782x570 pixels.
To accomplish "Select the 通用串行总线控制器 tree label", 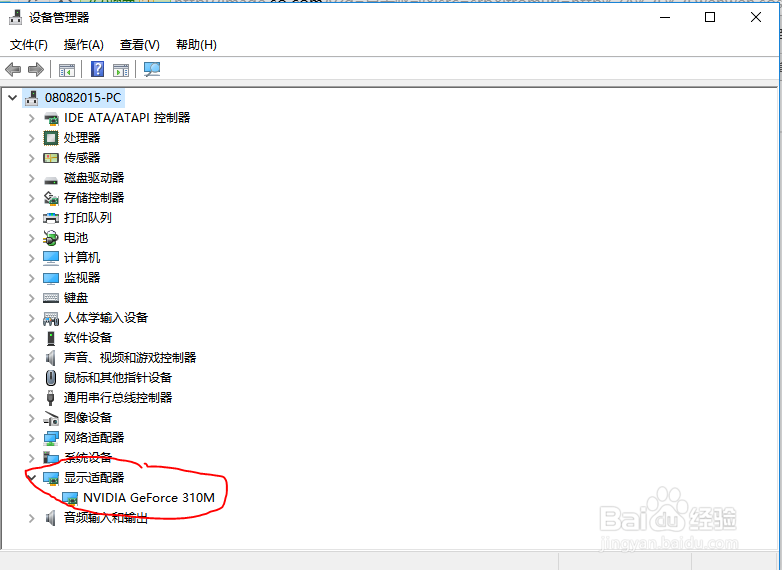I will pyautogui.click(x=118, y=397).
